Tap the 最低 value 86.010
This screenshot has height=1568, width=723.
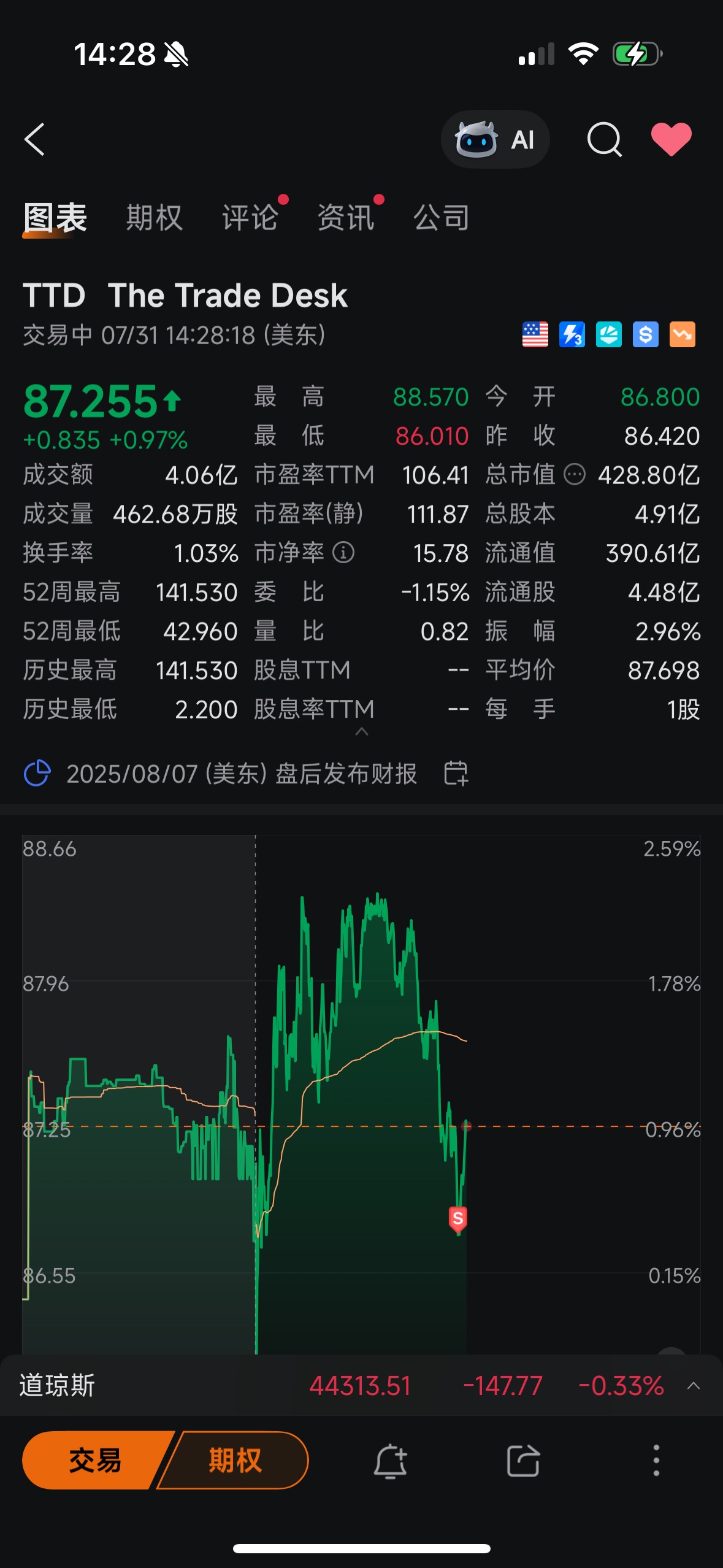[432, 436]
